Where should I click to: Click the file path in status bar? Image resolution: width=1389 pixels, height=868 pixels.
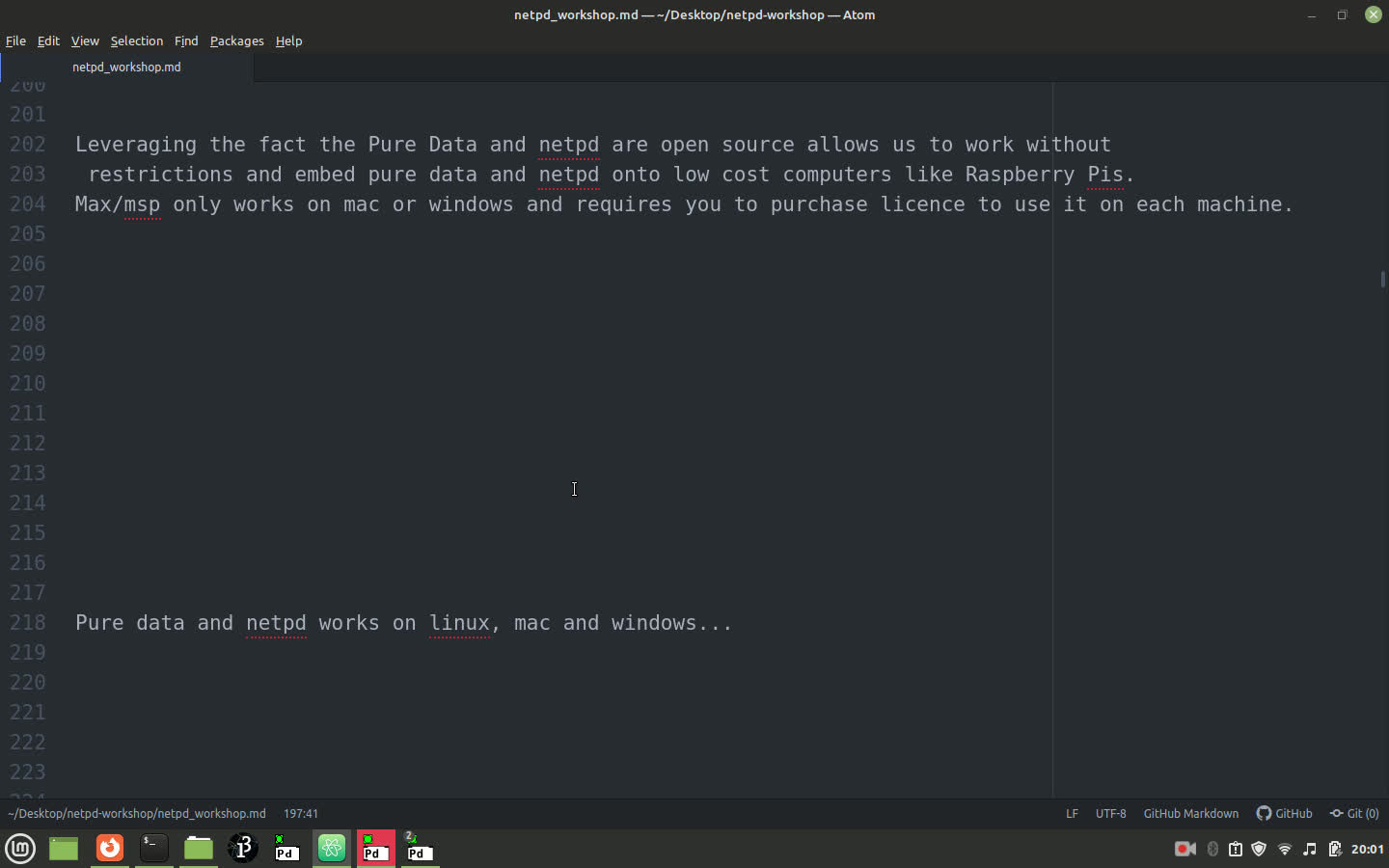[137, 813]
